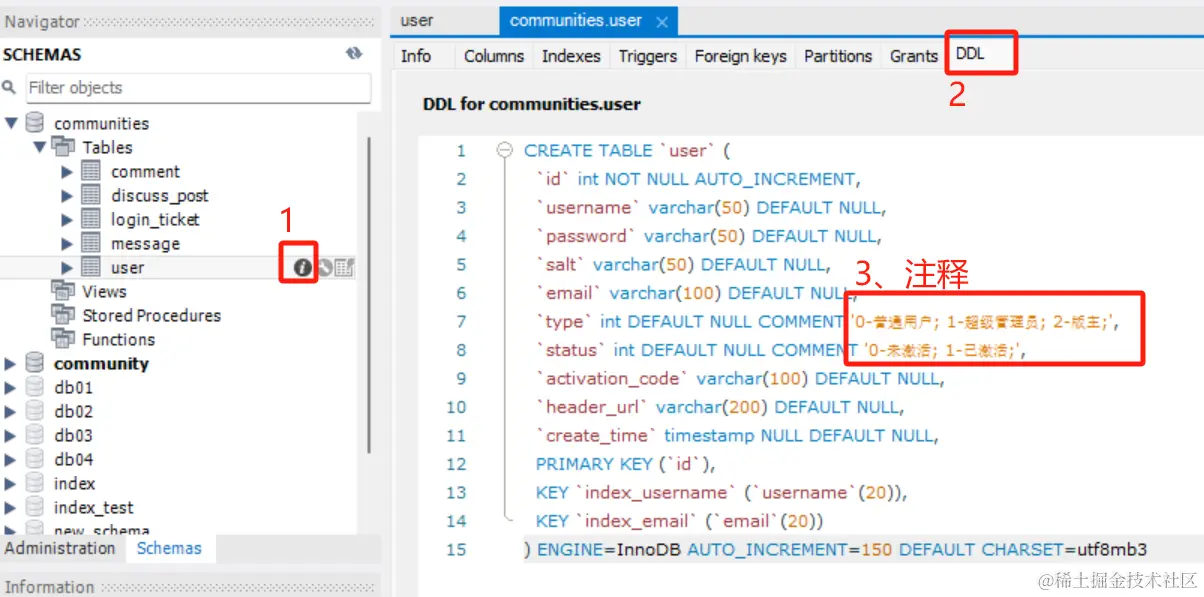Open the Foreign keys tab
Screen dimensions: 1204x597
[x=741, y=56]
